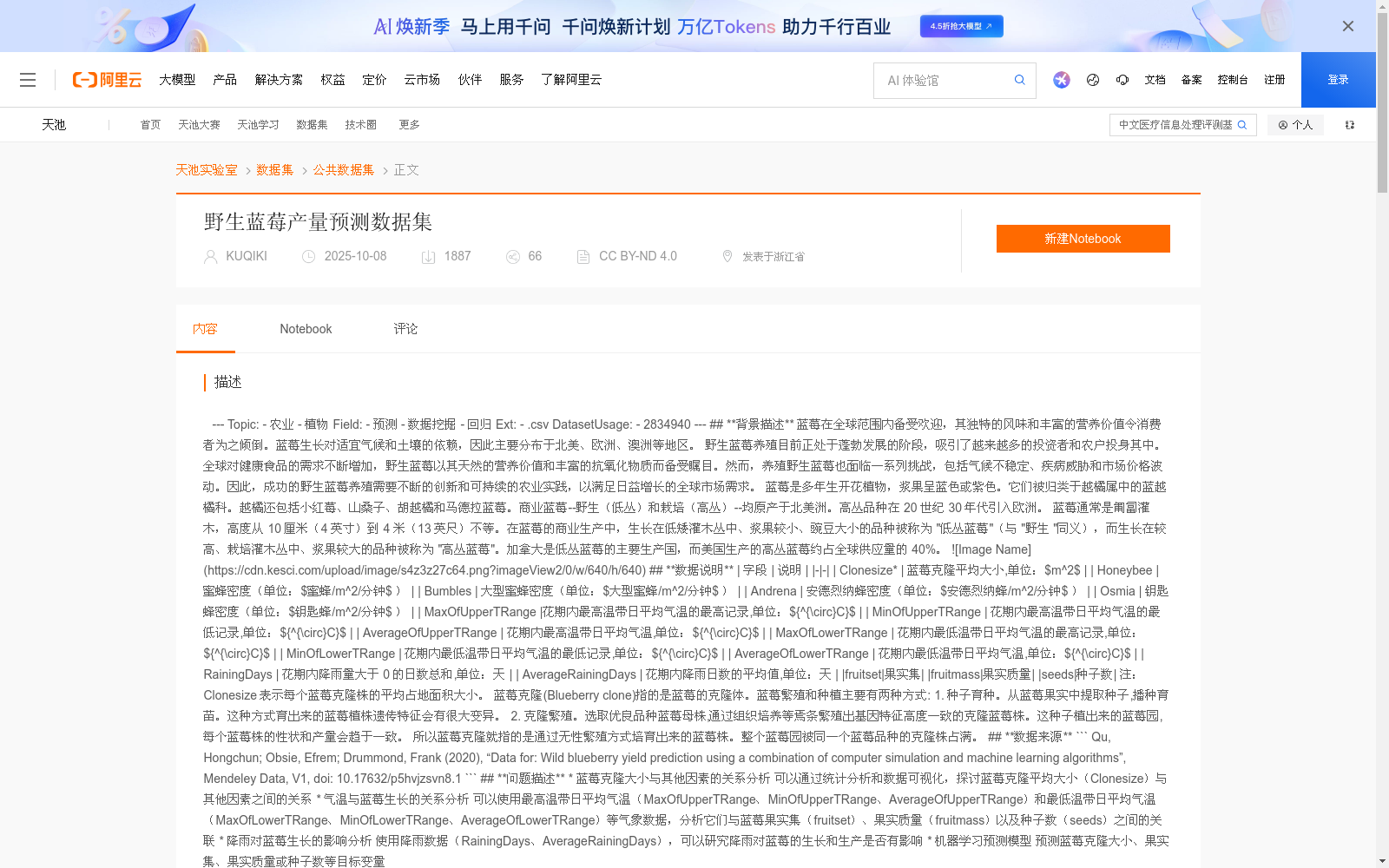Screen dimensions: 1389x868
Task: Click the 新建Notebook orange button
Action: (1083, 239)
